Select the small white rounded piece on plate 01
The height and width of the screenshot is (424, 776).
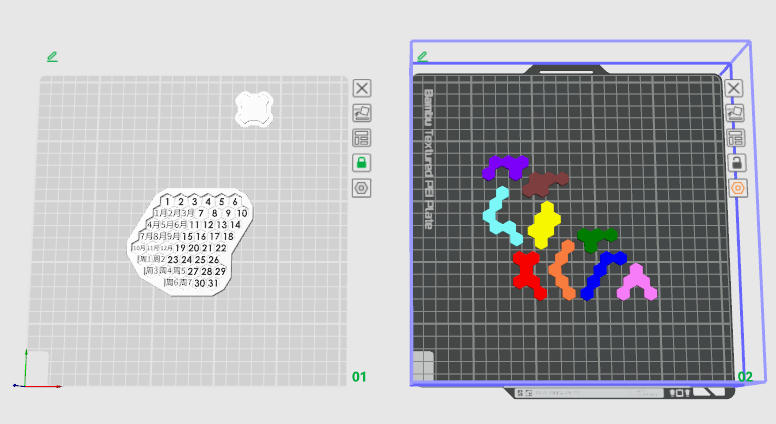[x=254, y=109]
